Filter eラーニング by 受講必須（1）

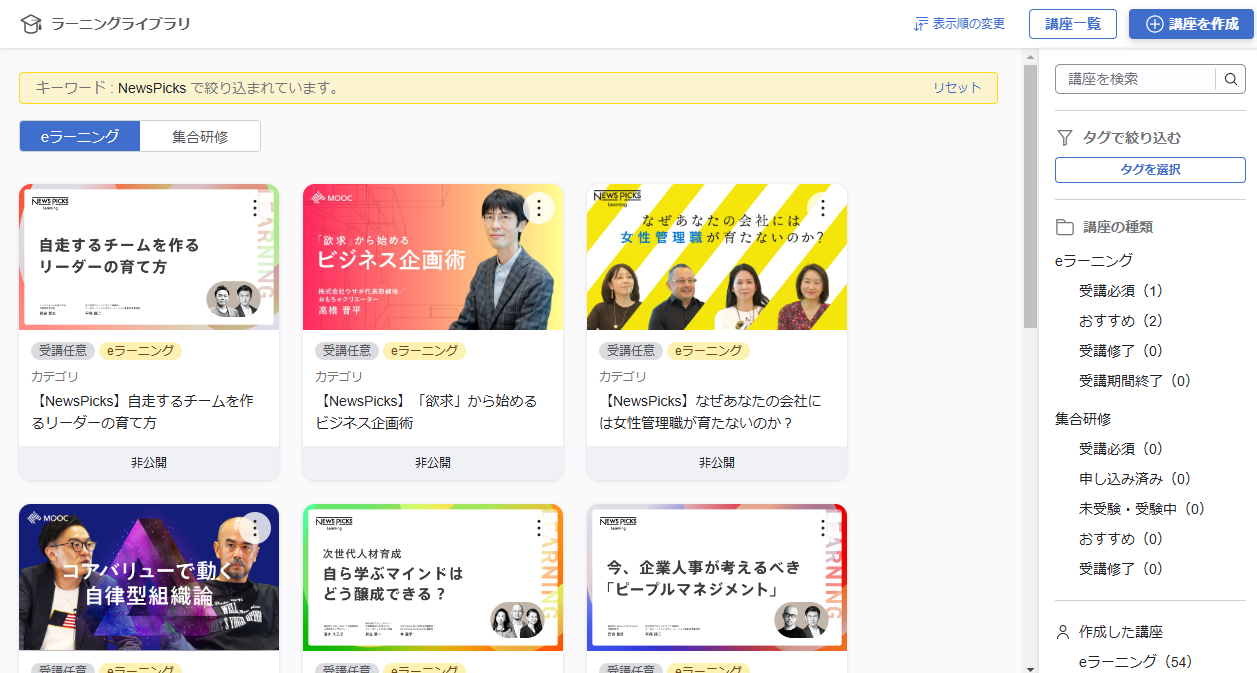pos(1121,291)
